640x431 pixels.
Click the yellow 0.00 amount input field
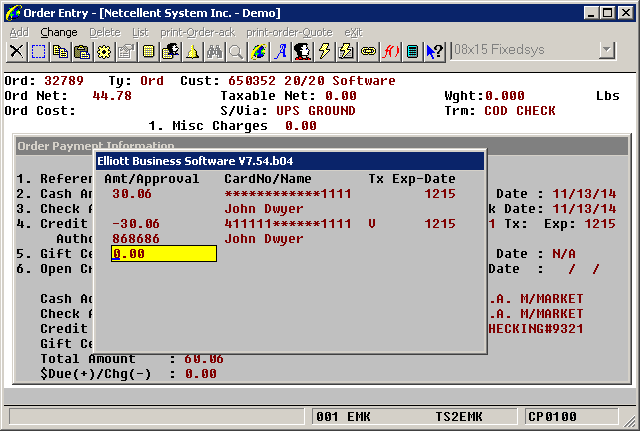tap(164, 253)
